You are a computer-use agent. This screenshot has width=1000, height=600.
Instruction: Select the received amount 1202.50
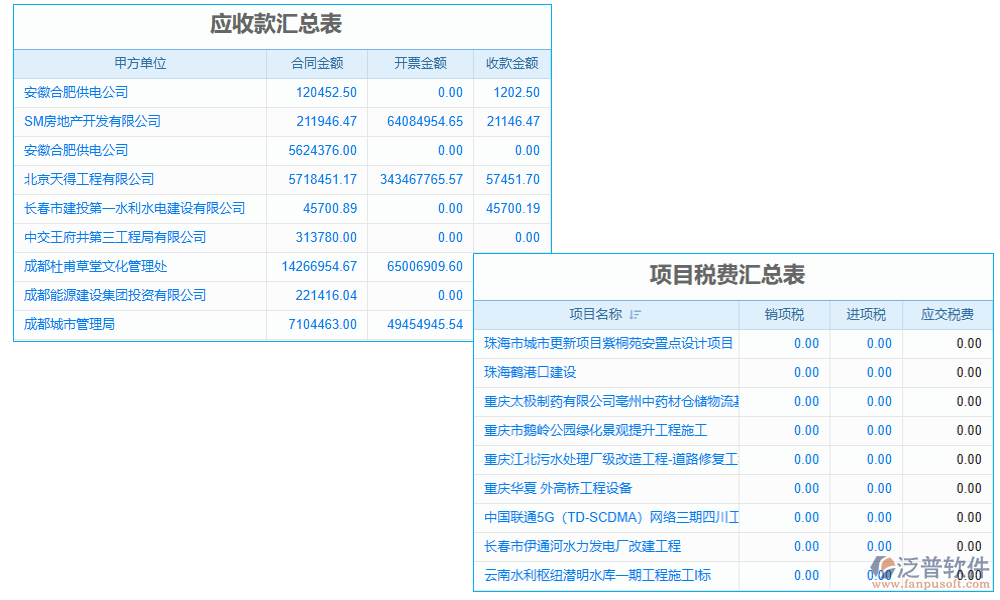click(x=517, y=92)
